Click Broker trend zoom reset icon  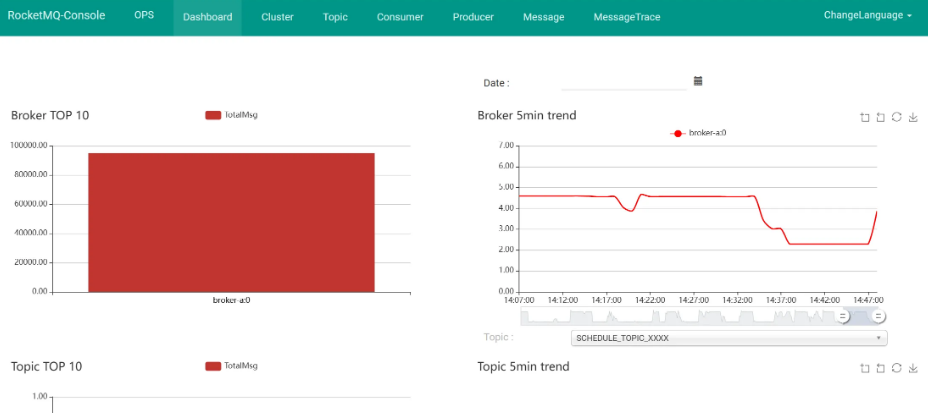coord(881,117)
